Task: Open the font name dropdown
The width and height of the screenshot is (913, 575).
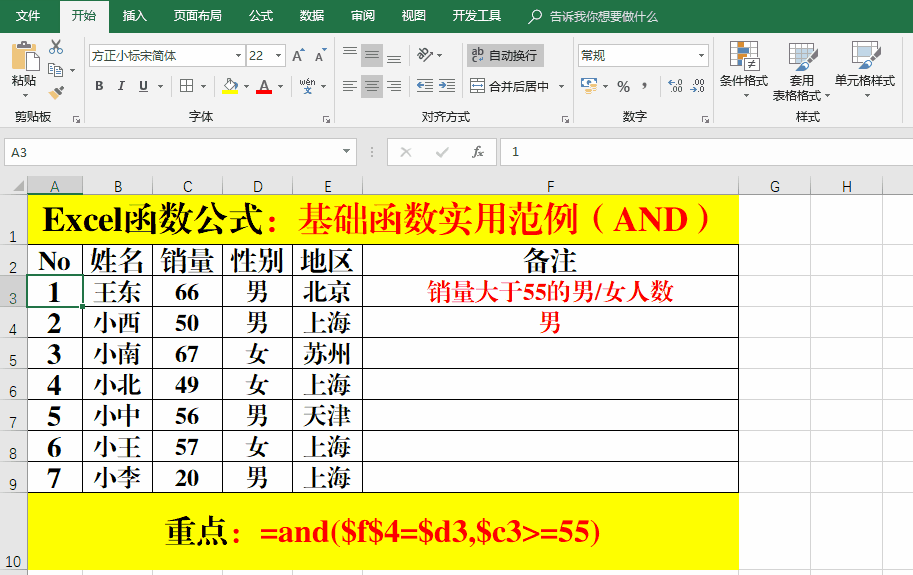Action: pyautogui.click(x=238, y=56)
